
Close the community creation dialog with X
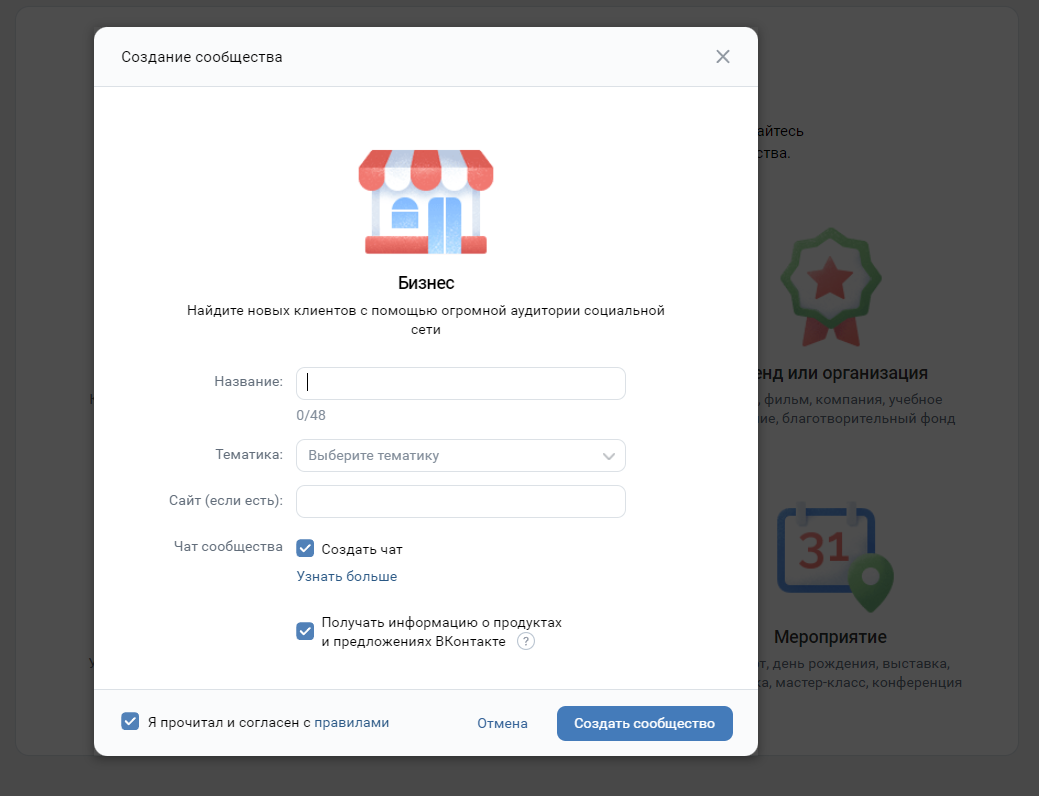[723, 57]
